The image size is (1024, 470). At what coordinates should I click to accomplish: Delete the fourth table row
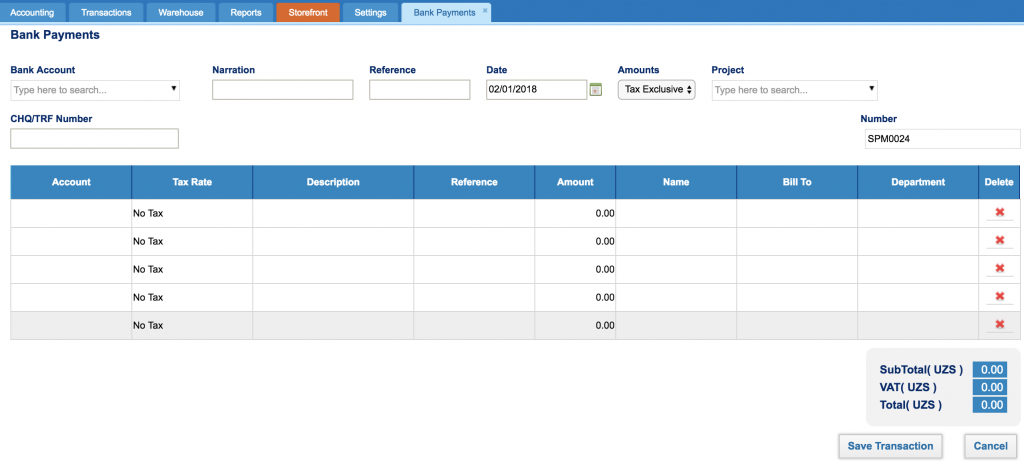point(999,296)
